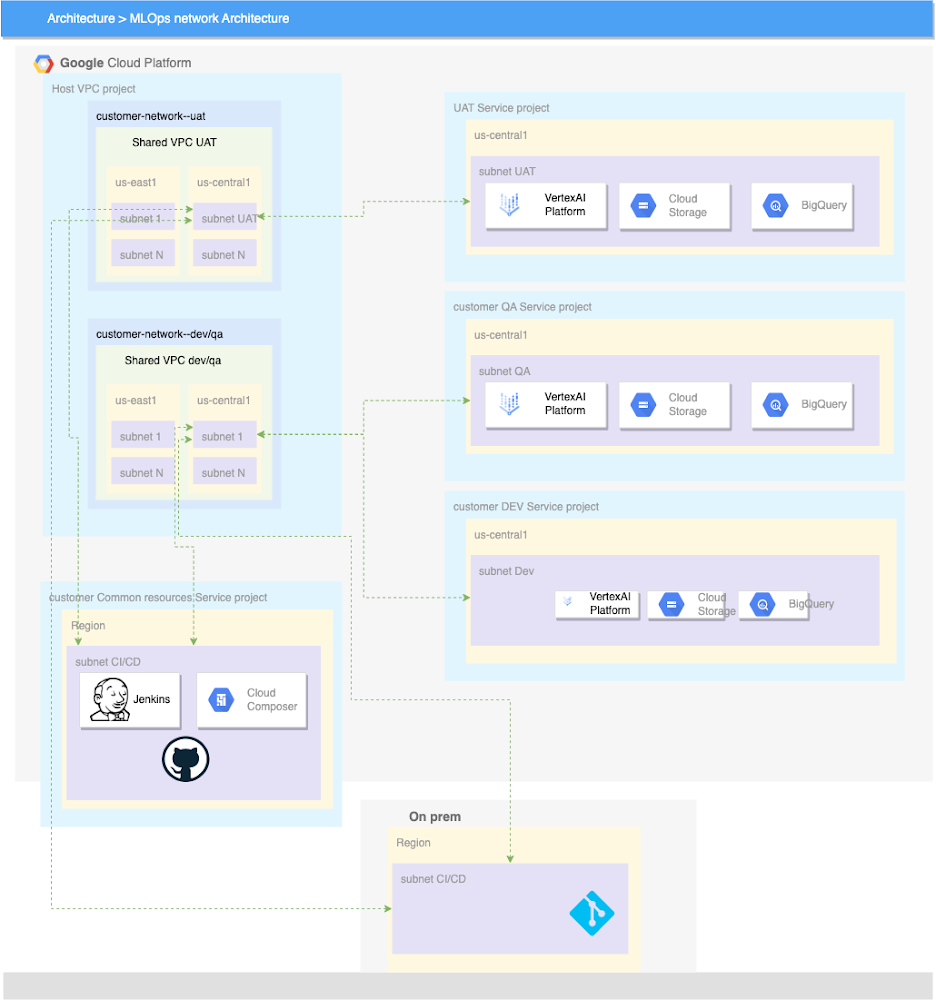Viewport: 936px width, 1000px height.
Task: Select Region label in Common resources project
Action: coord(88,626)
